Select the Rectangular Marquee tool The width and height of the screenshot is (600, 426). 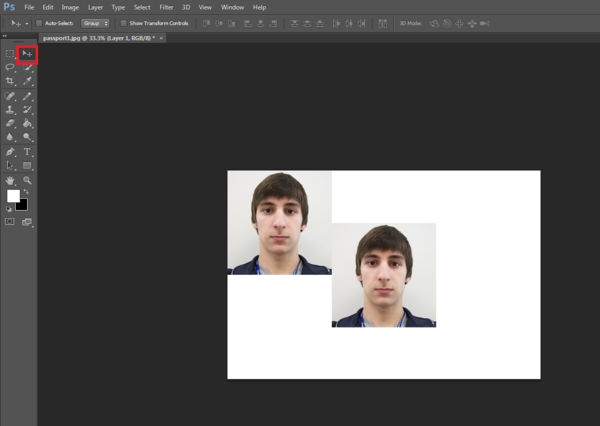10,54
